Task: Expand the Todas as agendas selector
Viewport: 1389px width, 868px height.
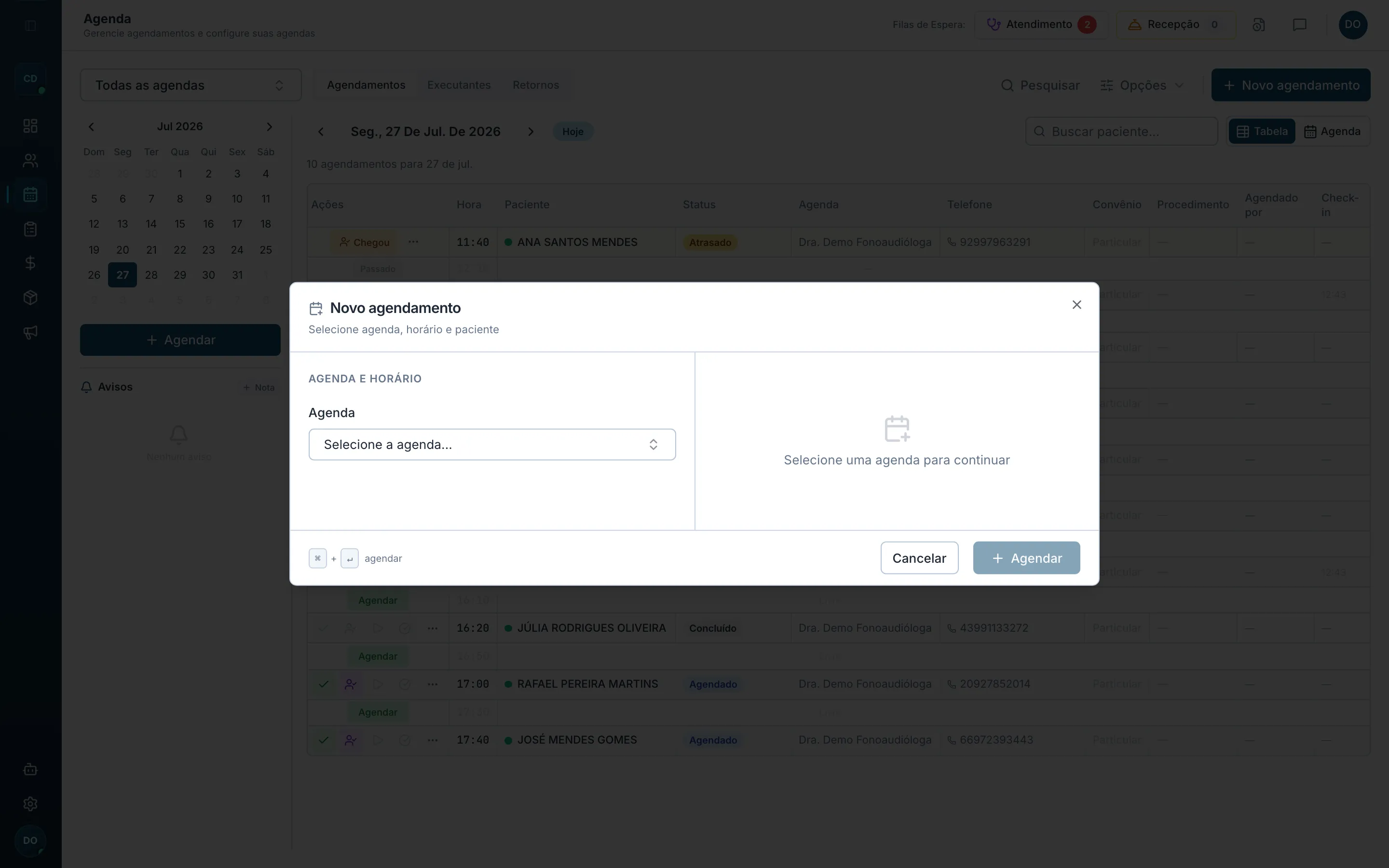Action: (x=191, y=85)
